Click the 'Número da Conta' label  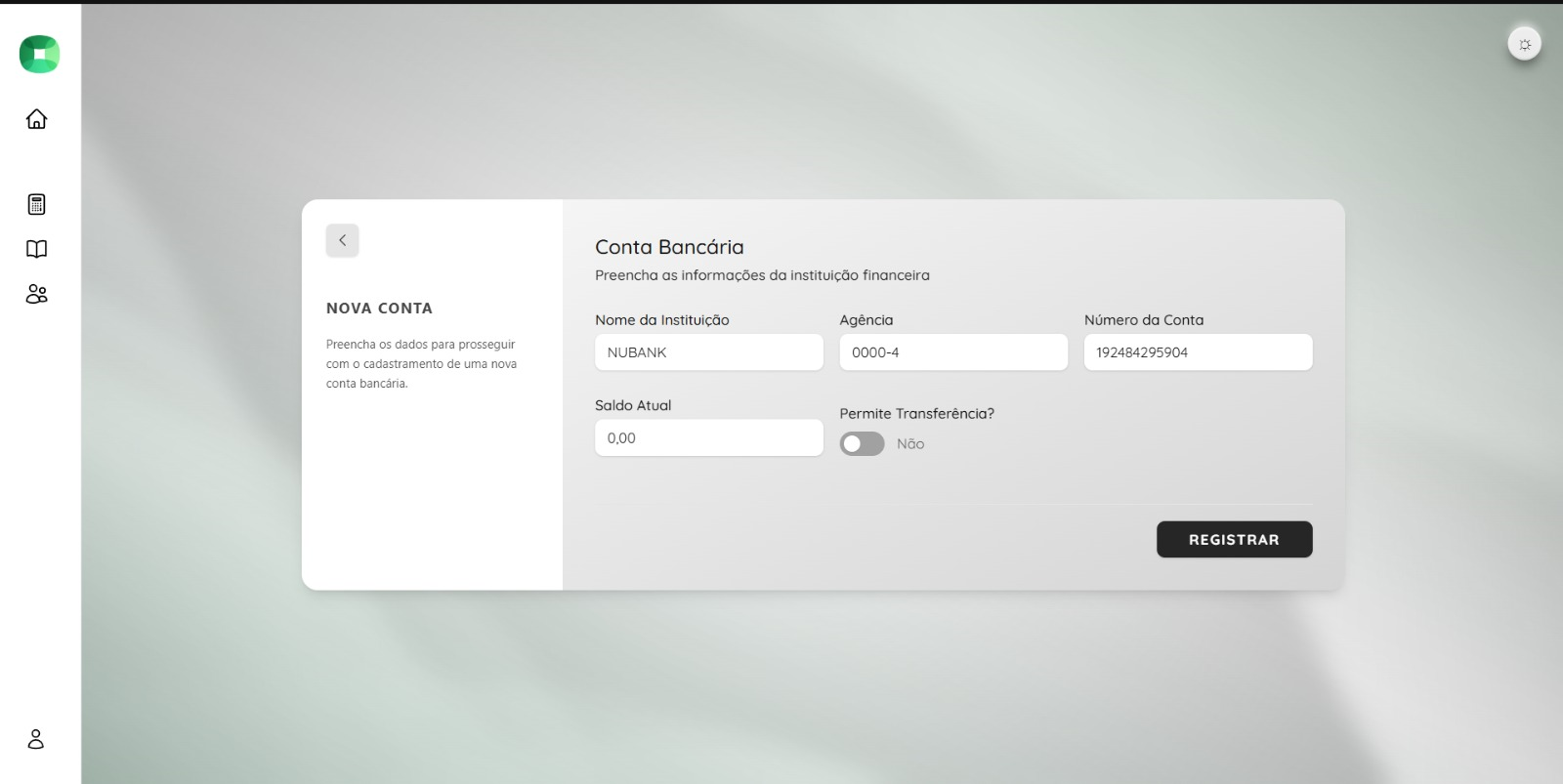[x=1144, y=320]
